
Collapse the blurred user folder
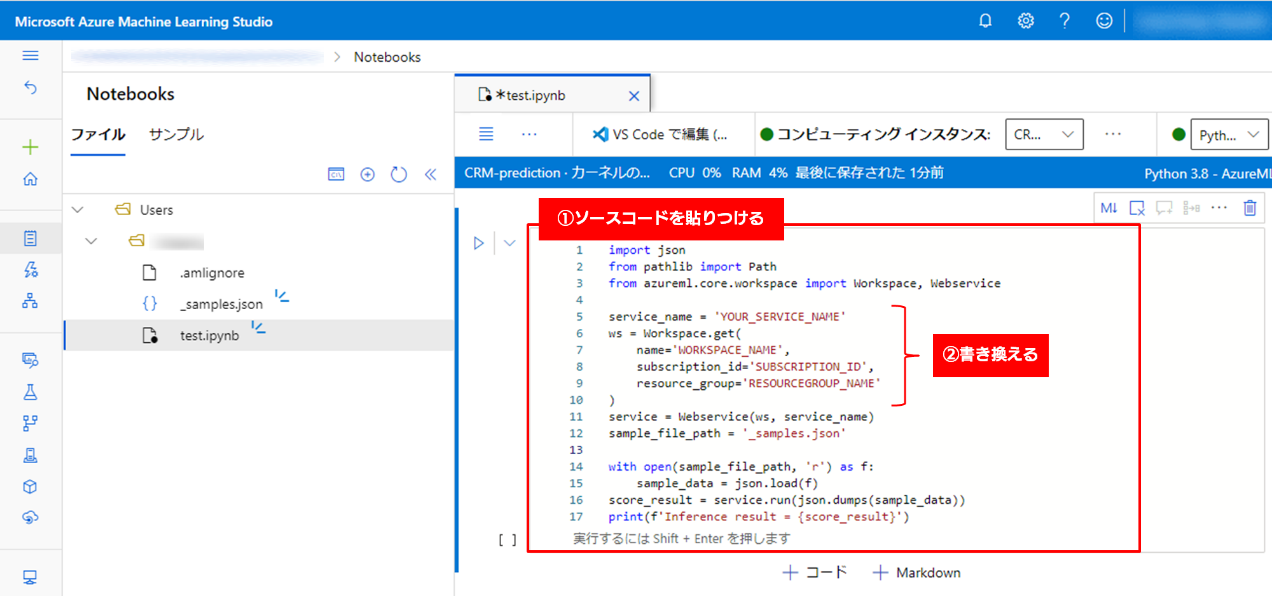(92, 241)
